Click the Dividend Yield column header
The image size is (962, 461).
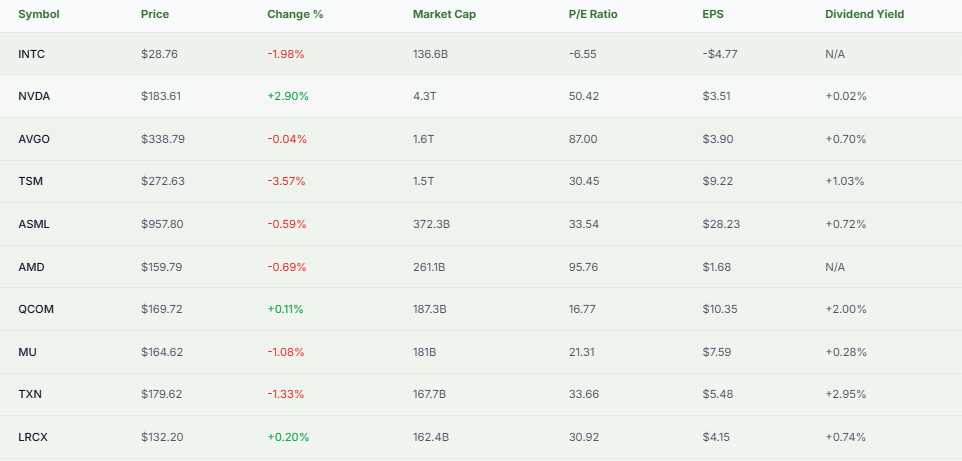click(865, 15)
